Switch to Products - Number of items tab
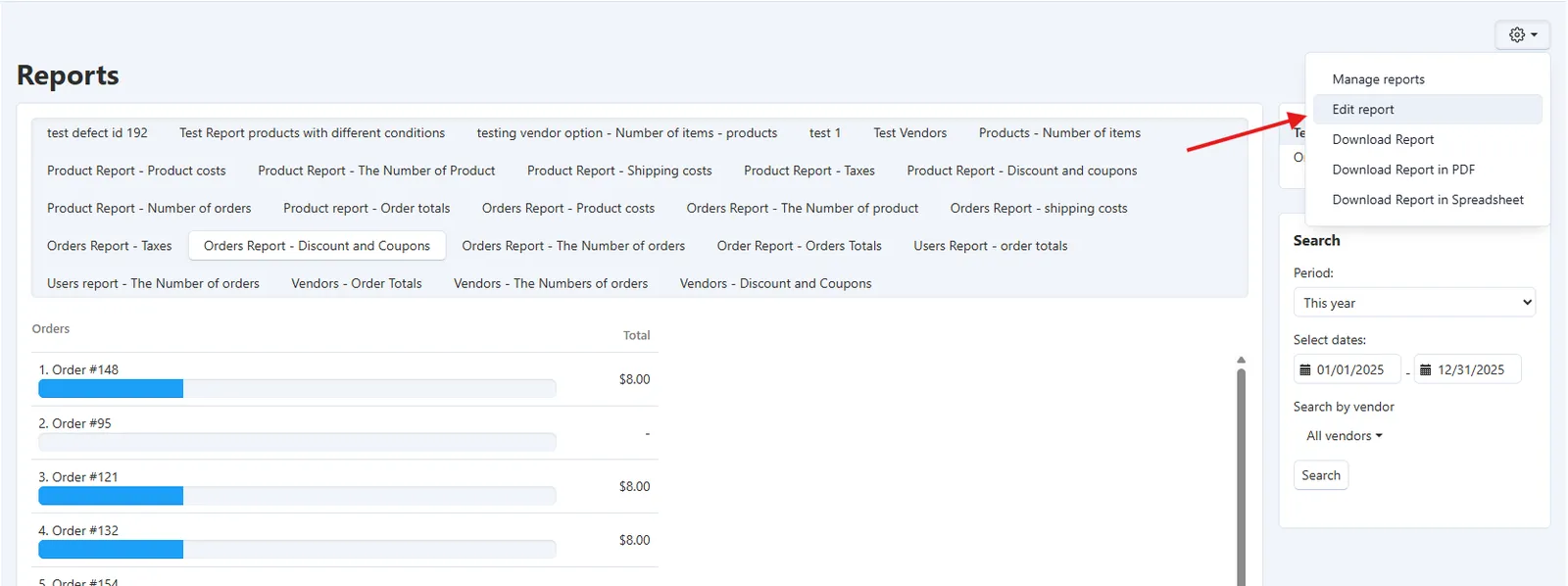The image size is (1568, 586). [1059, 133]
